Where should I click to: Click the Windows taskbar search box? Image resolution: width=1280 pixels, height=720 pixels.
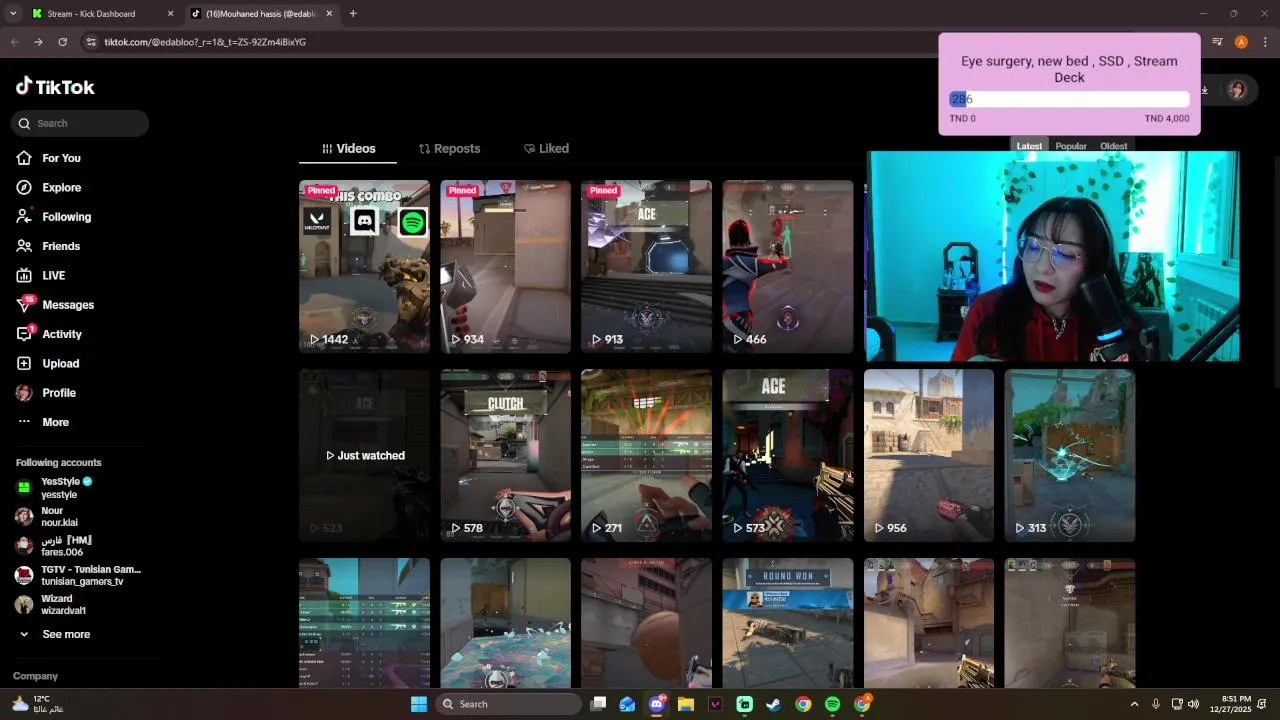pyautogui.click(x=509, y=704)
